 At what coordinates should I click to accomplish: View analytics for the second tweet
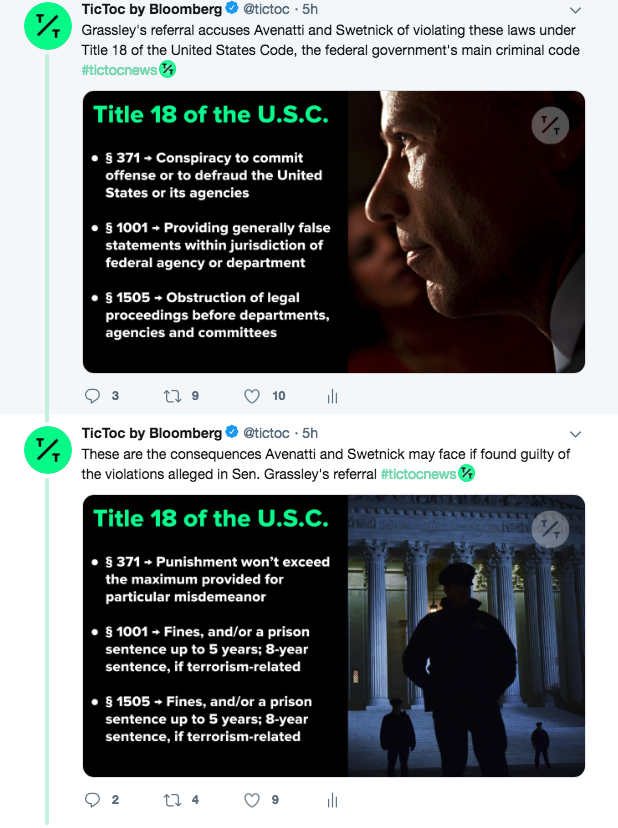point(332,801)
